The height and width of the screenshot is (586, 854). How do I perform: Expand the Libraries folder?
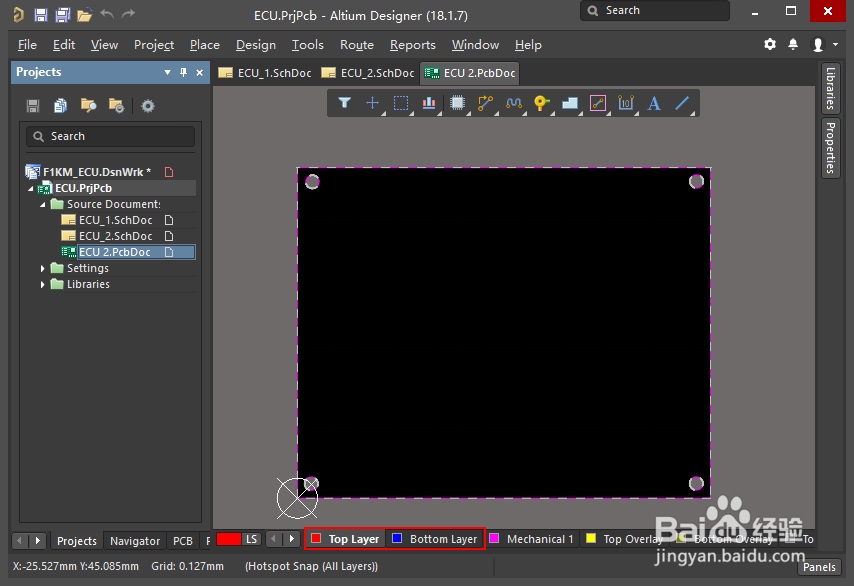coord(42,284)
